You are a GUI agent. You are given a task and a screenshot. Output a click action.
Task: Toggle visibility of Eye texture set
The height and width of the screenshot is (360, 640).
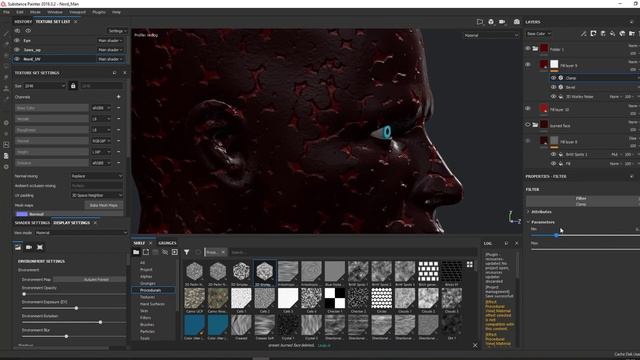pyautogui.click(x=17, y=40)
